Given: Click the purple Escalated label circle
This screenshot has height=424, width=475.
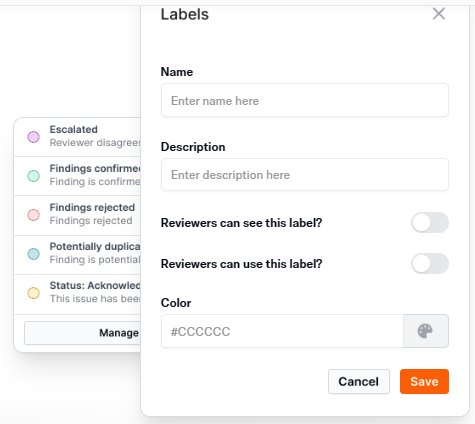Looking at the screenshot, I should (x=33, y=137).
